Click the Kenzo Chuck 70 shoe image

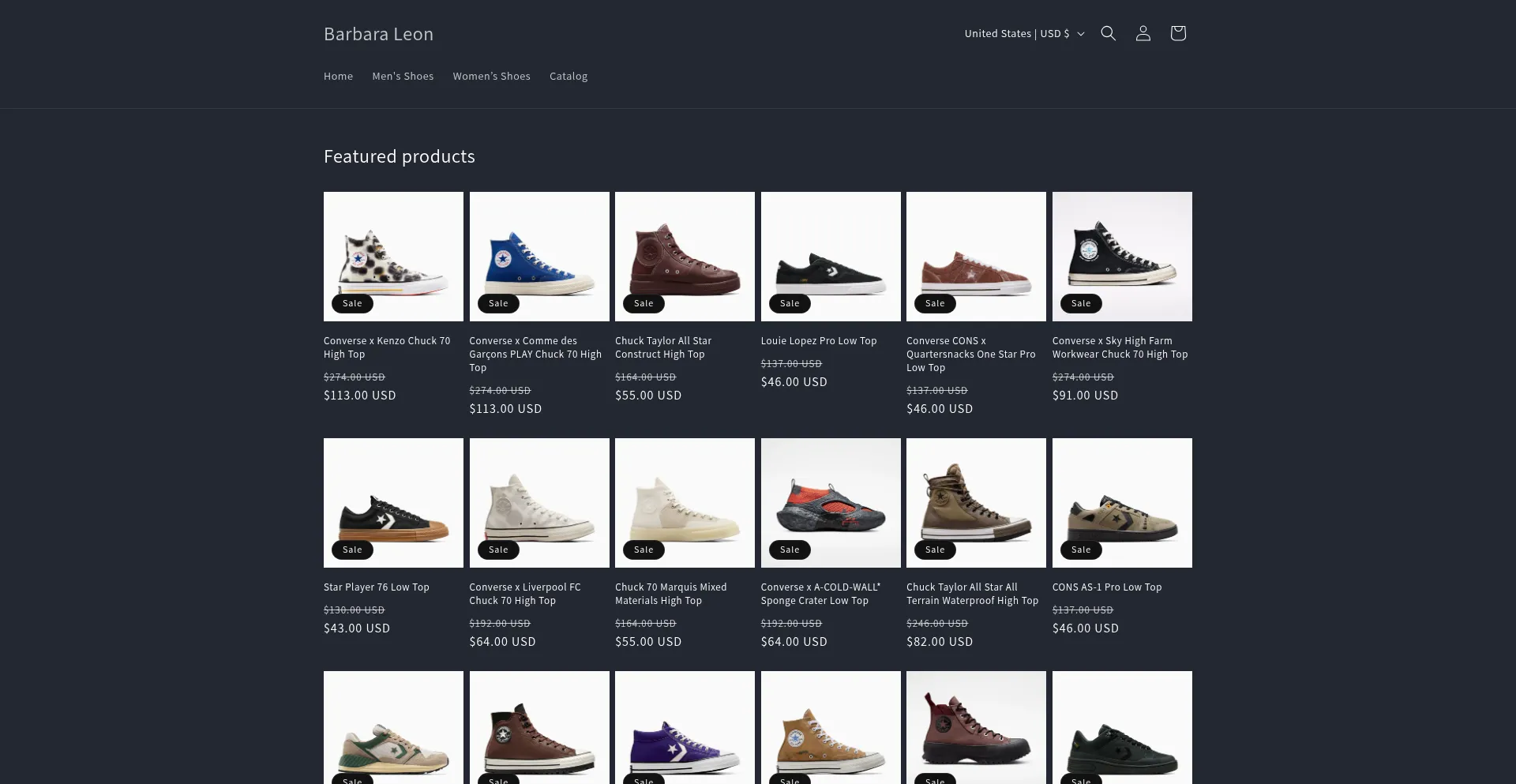click(393, 257)
